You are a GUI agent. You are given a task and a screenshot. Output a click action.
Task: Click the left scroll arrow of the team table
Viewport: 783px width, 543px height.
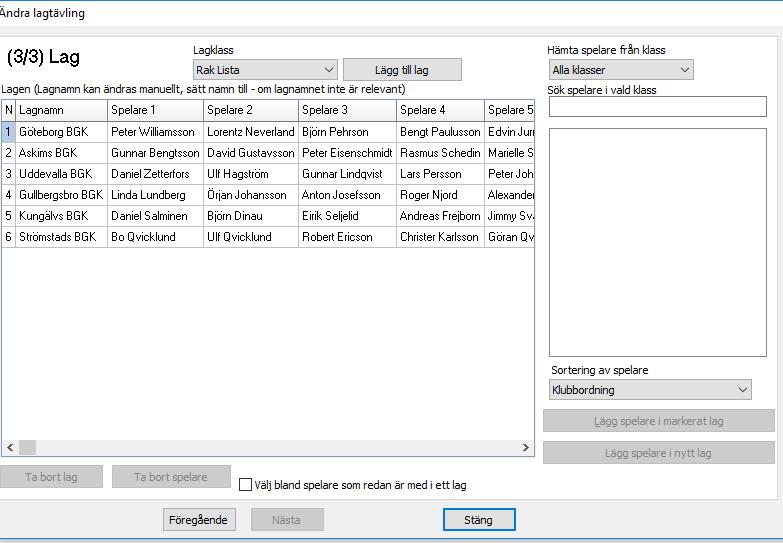click(10, 447)
